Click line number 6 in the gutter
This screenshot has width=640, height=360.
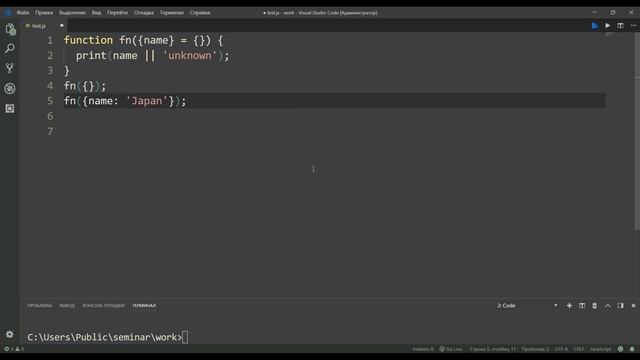coord(50,116)
